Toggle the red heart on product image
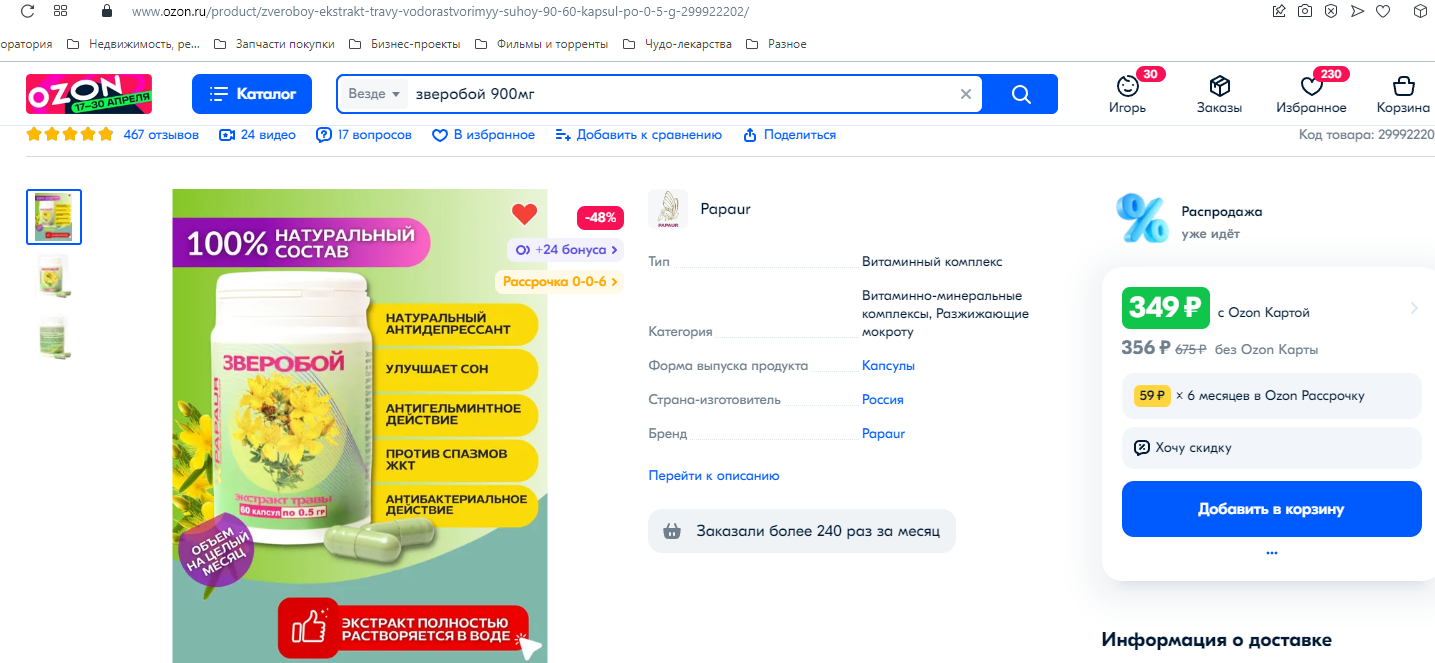This screenshot has height=663, width=1435. pos(524,213)
